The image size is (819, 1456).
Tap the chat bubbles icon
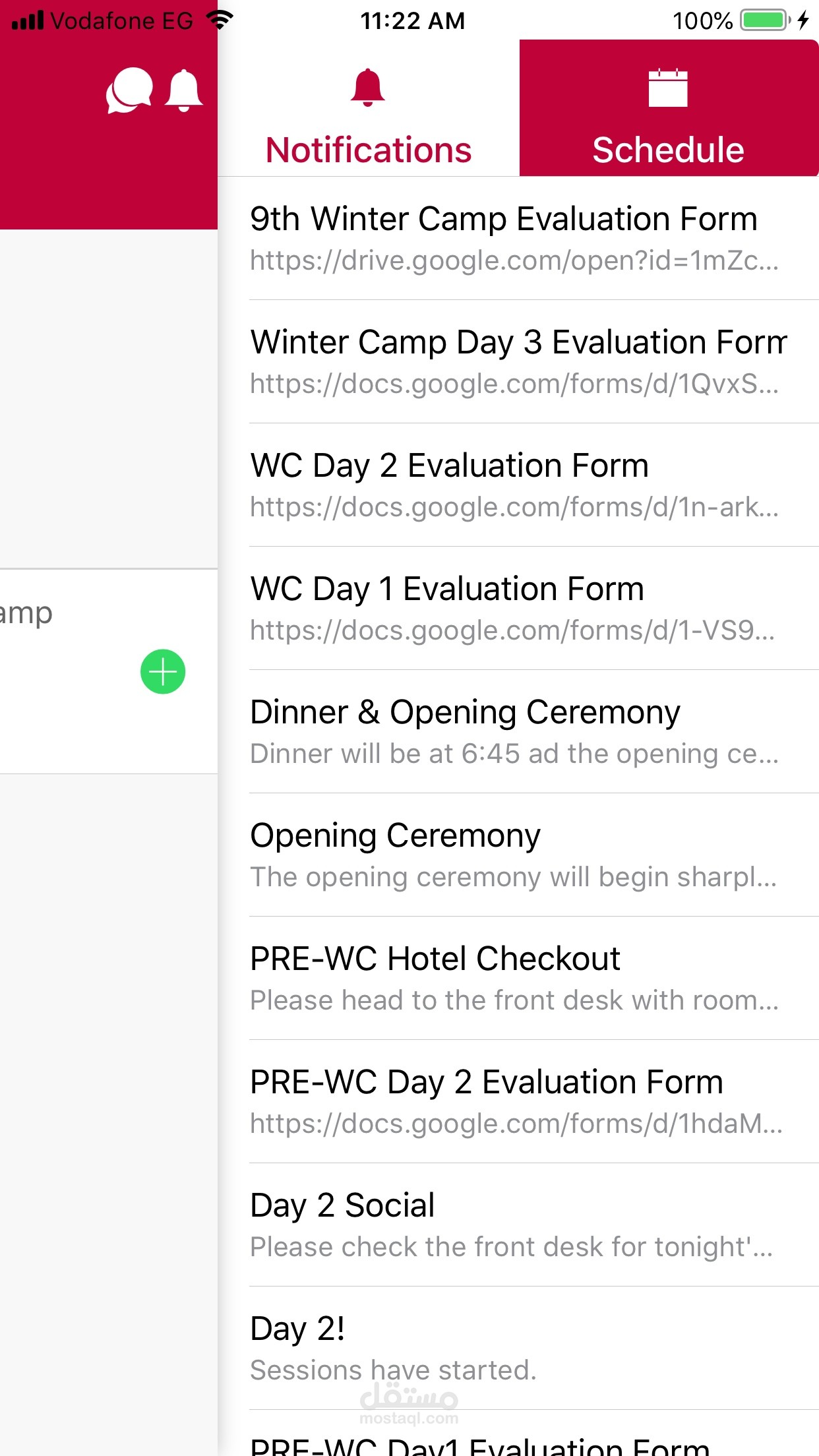(129, 90)
